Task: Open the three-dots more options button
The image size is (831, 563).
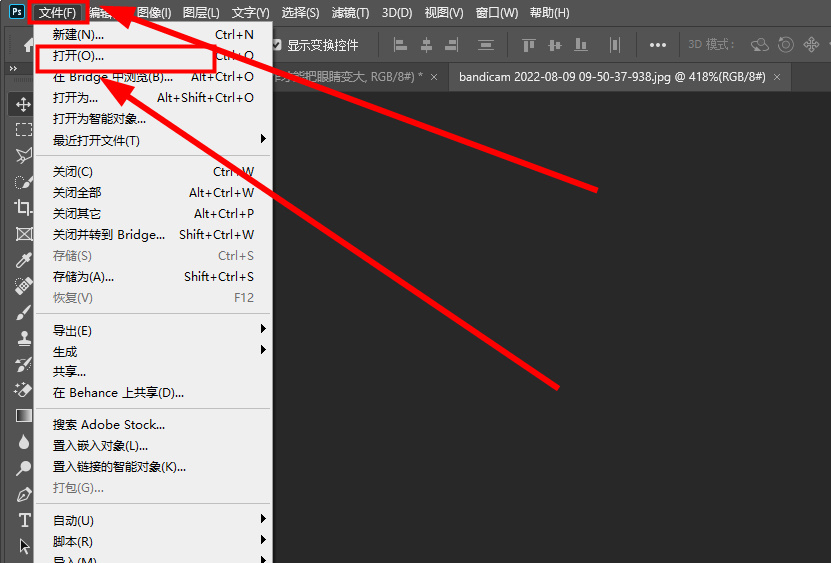Action: [657, 45]
